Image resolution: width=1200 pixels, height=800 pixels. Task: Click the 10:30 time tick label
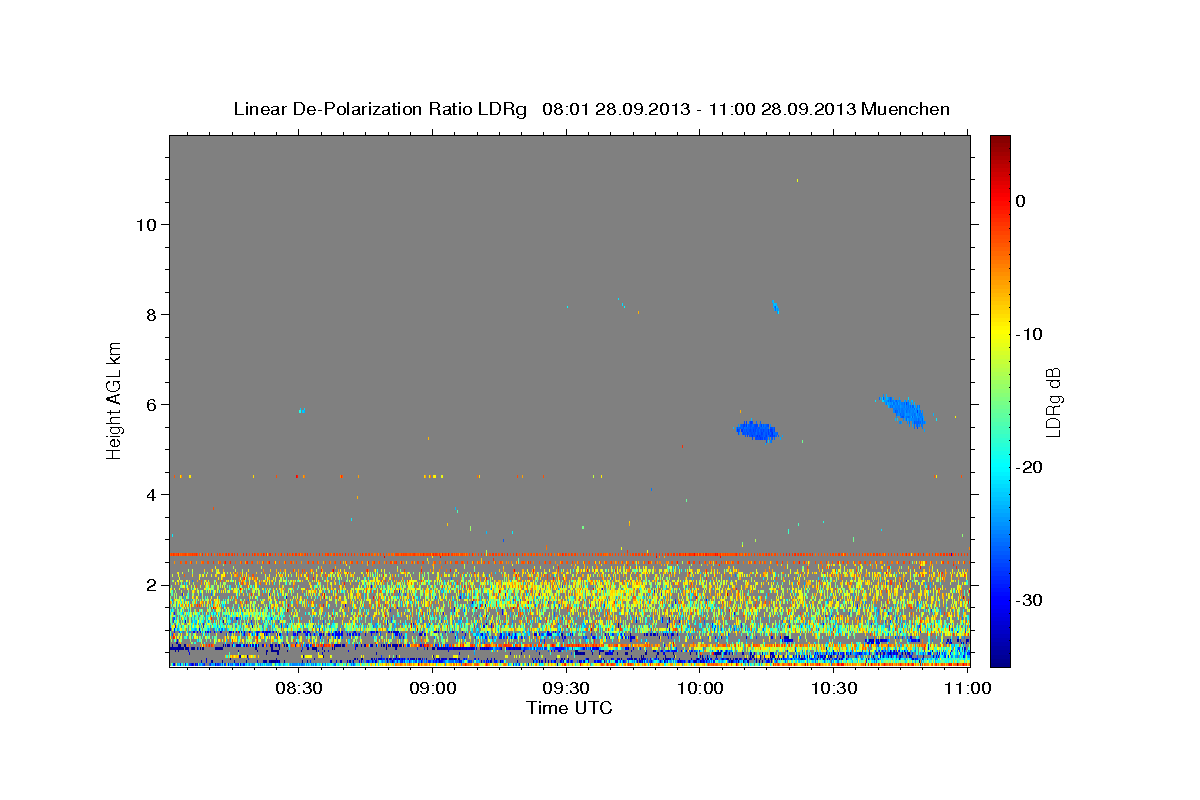pos(834,688)
